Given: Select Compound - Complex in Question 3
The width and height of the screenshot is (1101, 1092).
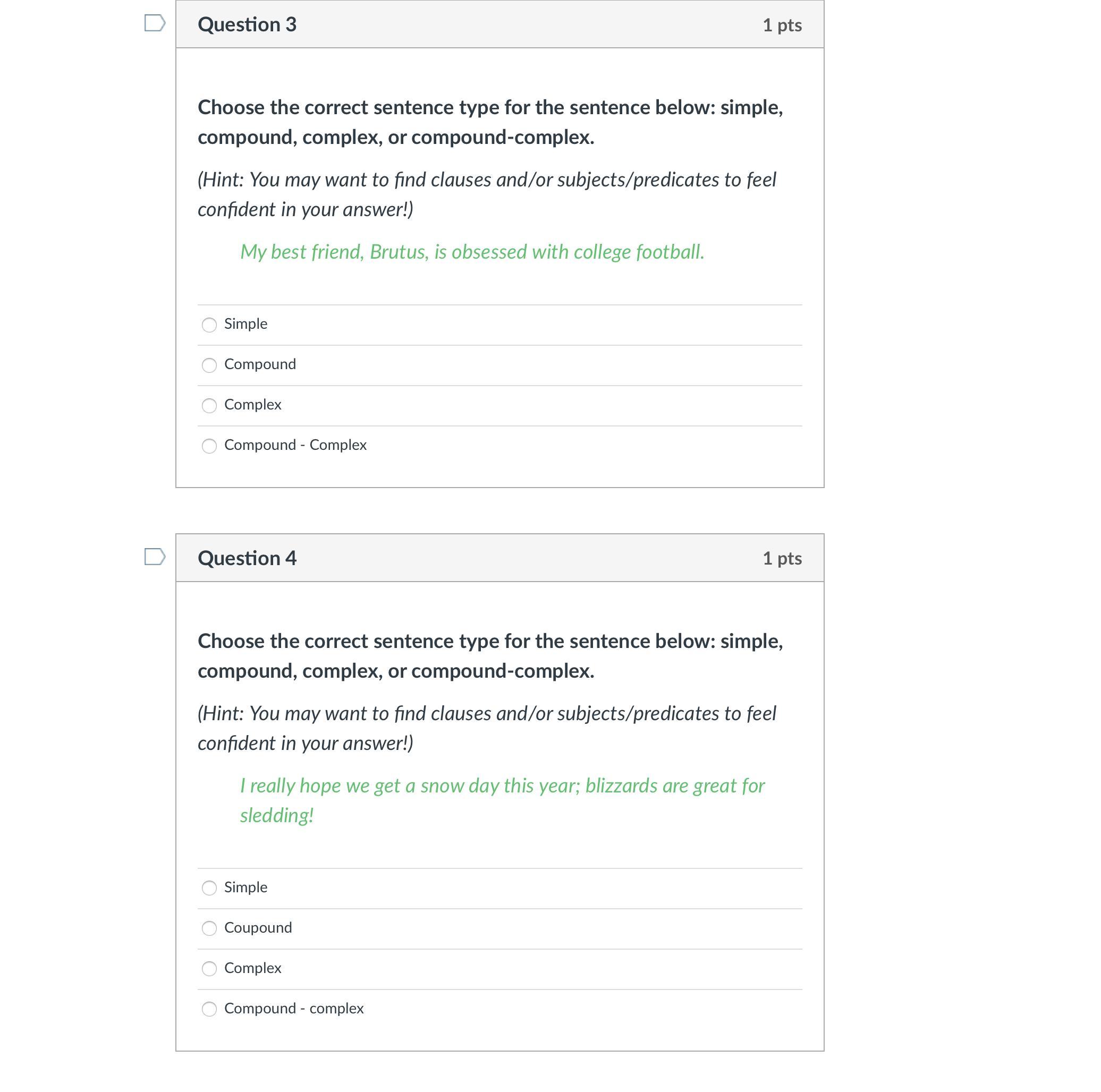Looking at the screenshot, I should (x=209, y=446).
